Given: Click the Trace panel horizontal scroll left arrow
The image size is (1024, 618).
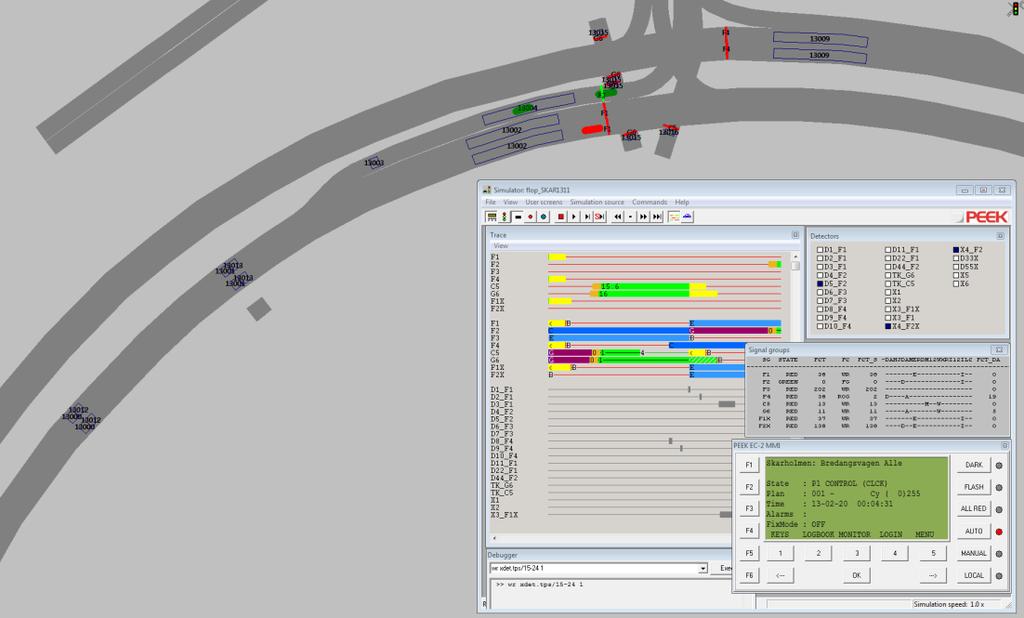Looking at the screenshot, I should (x=494, y=538).
